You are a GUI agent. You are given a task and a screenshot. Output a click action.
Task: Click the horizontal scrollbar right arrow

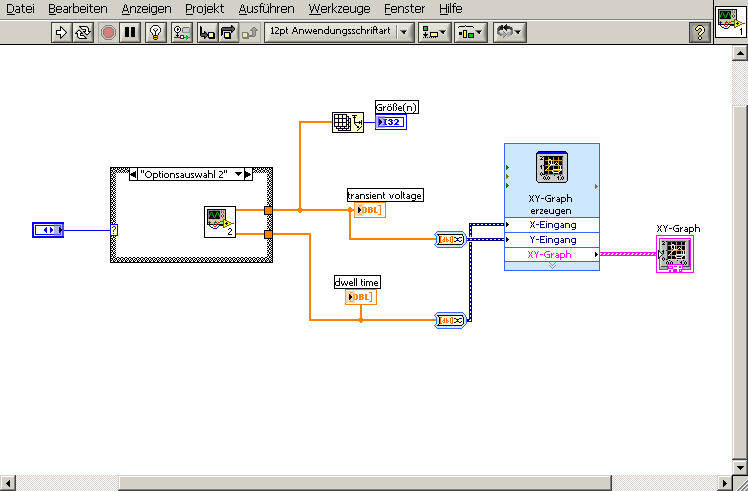click(x=725, y=483)
